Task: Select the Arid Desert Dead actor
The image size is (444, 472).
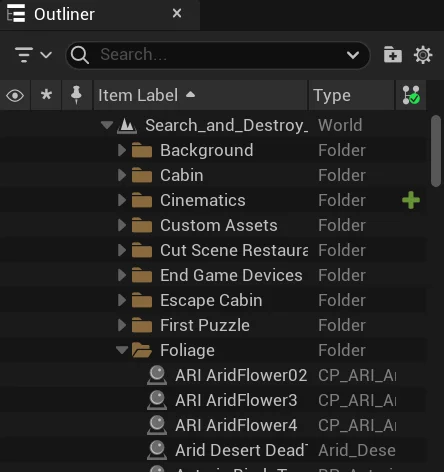Action: pyautogui.click(x=213, y=450)
